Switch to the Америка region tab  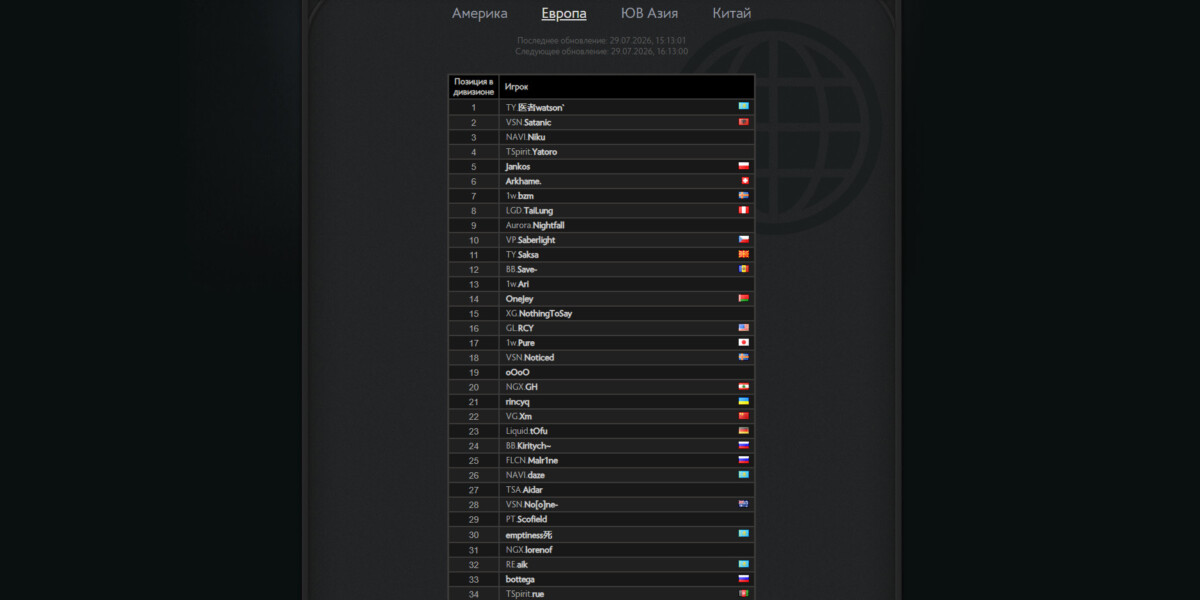(x=480, y=13)
